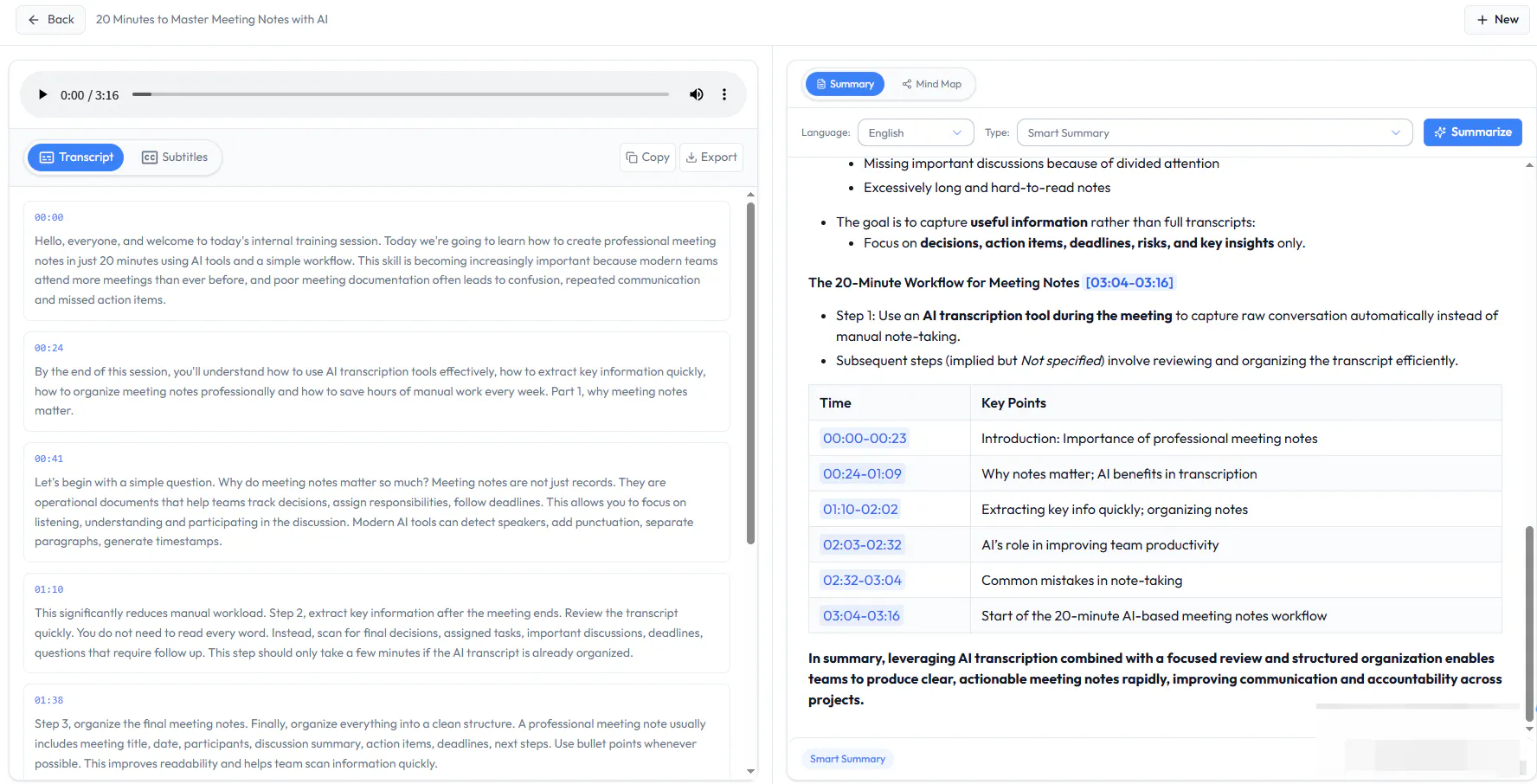Image resolution: width=1537 pixels, height=784 pixels.
Task: Jump to the 02:03-02:32 timestamp
Action: click(862, 545)
